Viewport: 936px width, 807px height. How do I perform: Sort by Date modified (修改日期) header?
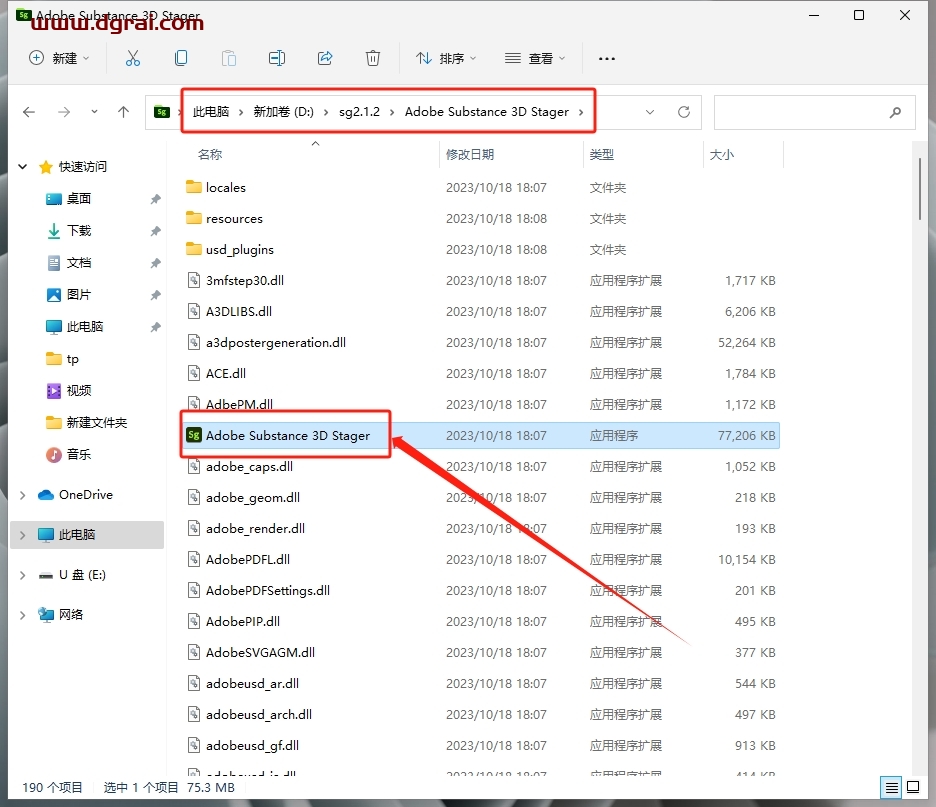470,155
